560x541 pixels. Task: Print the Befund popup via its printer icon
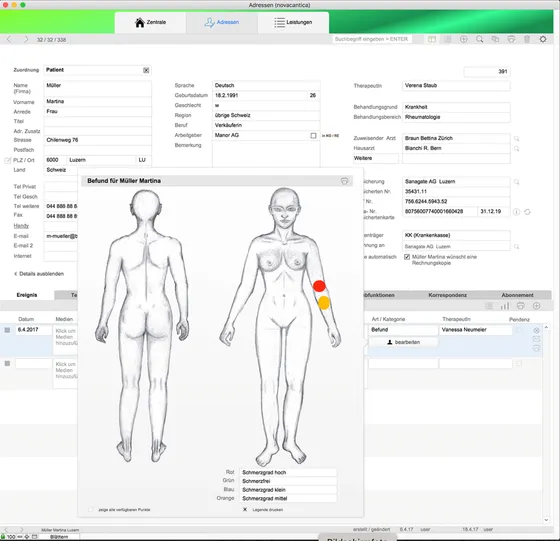tap(344, 181)
